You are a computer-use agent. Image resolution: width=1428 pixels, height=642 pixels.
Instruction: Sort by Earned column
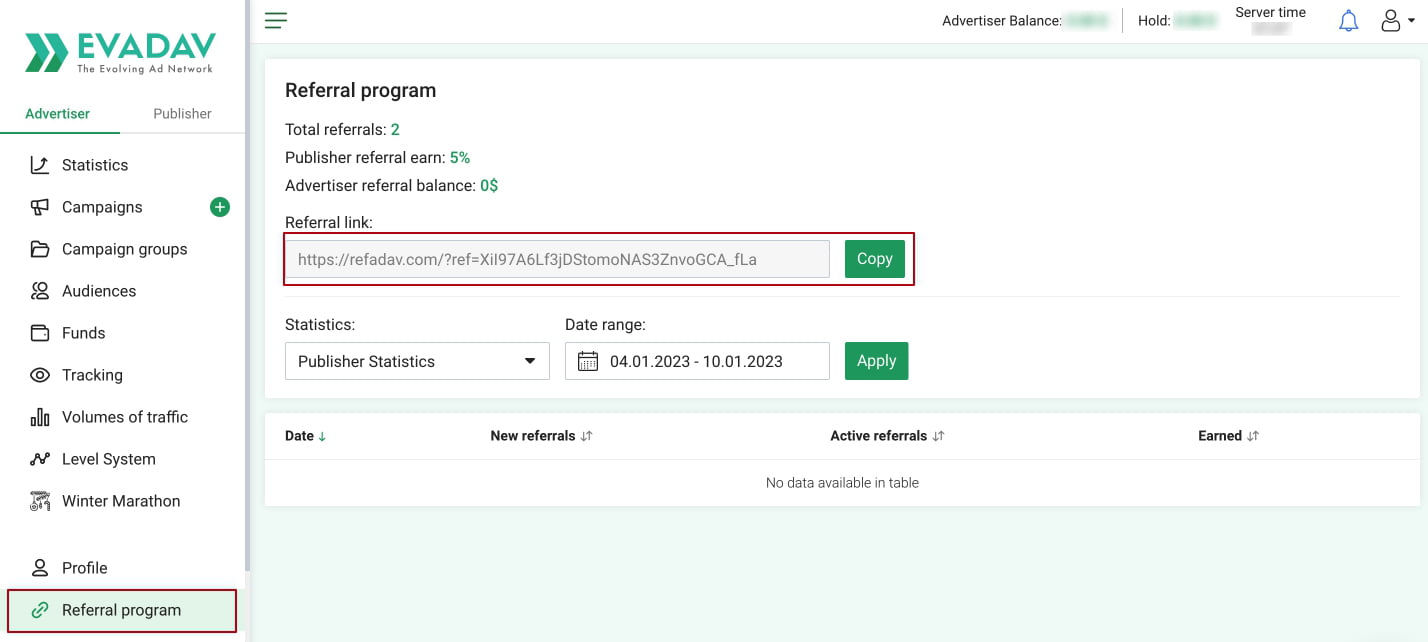pos(1228,436)
